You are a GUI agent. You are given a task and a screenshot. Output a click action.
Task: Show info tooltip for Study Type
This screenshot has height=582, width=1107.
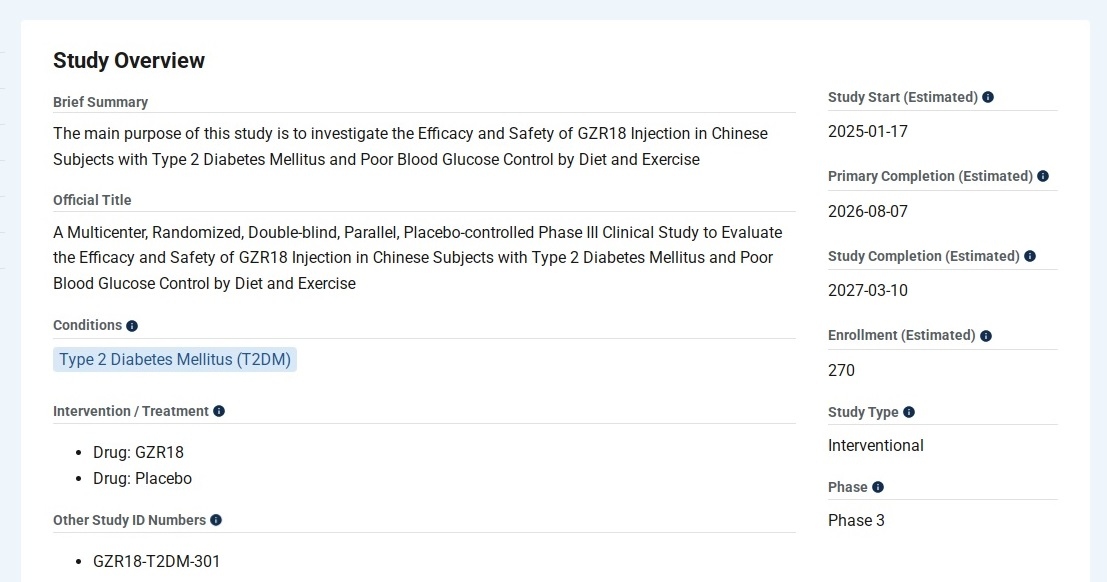pos(909,412)
